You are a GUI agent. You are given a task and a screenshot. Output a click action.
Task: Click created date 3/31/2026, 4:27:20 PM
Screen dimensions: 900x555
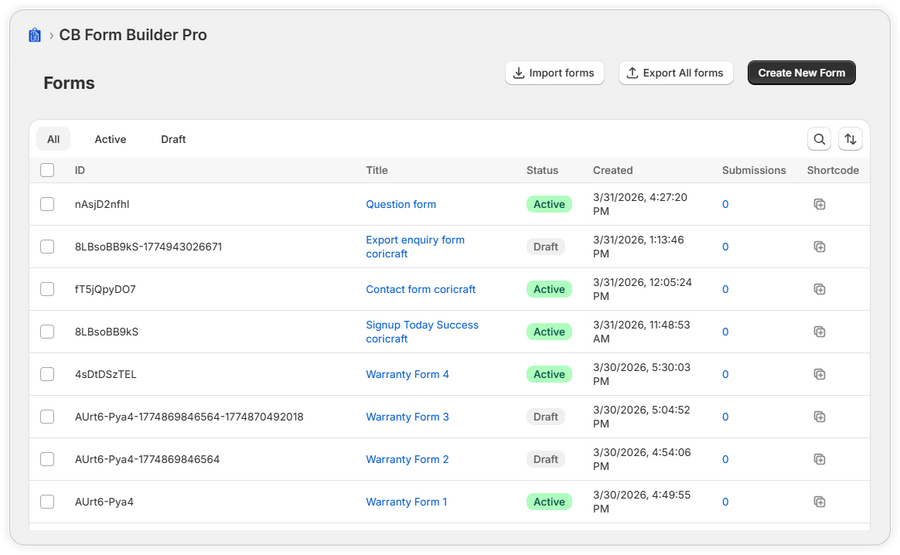[x=640, y=204]
